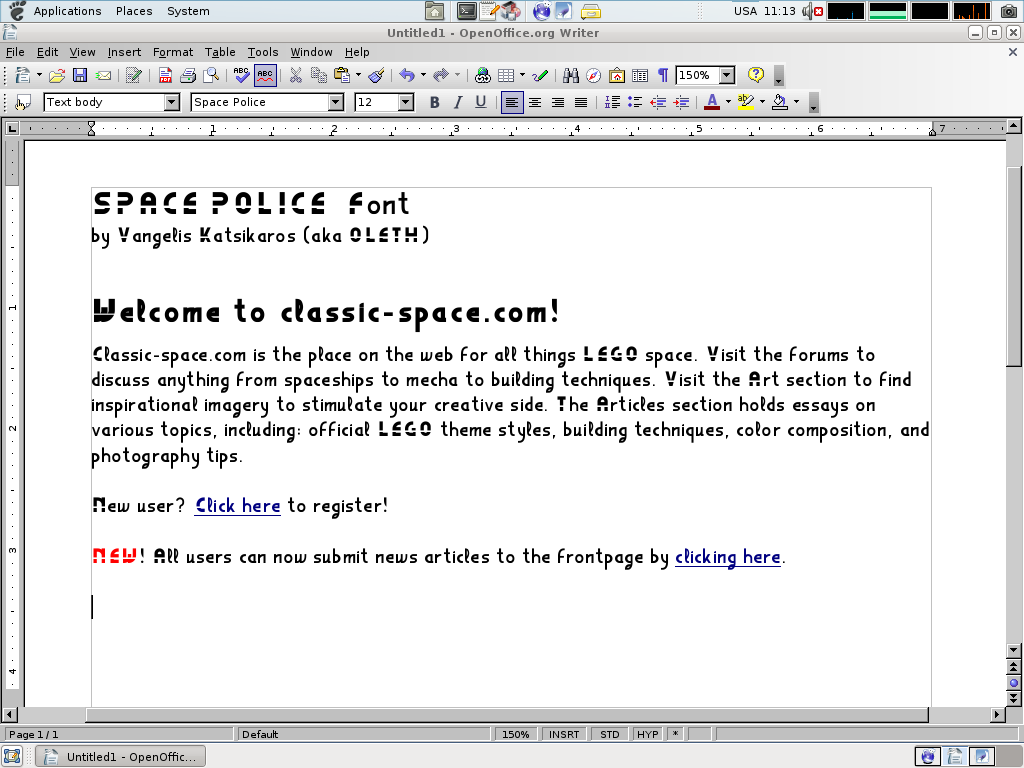Open the New document type dropdown arrow

coord(39,75)
